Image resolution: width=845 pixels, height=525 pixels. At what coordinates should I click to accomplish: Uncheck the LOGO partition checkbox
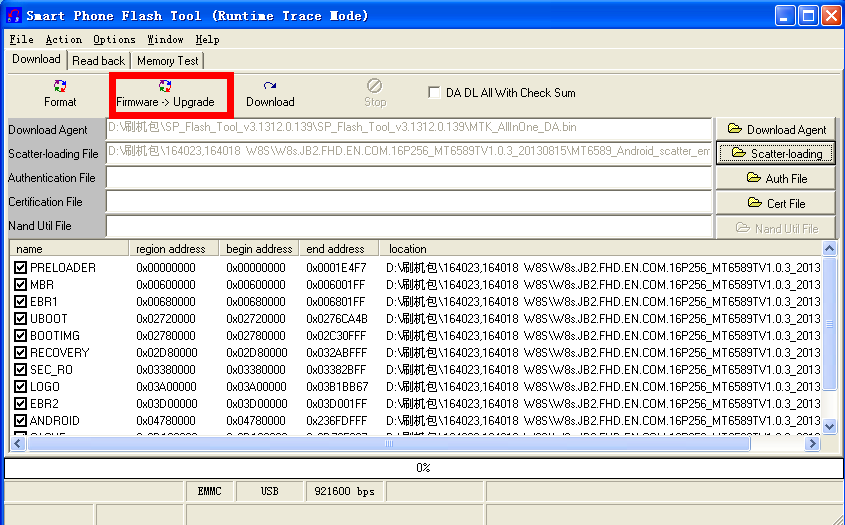click(20, 386)
